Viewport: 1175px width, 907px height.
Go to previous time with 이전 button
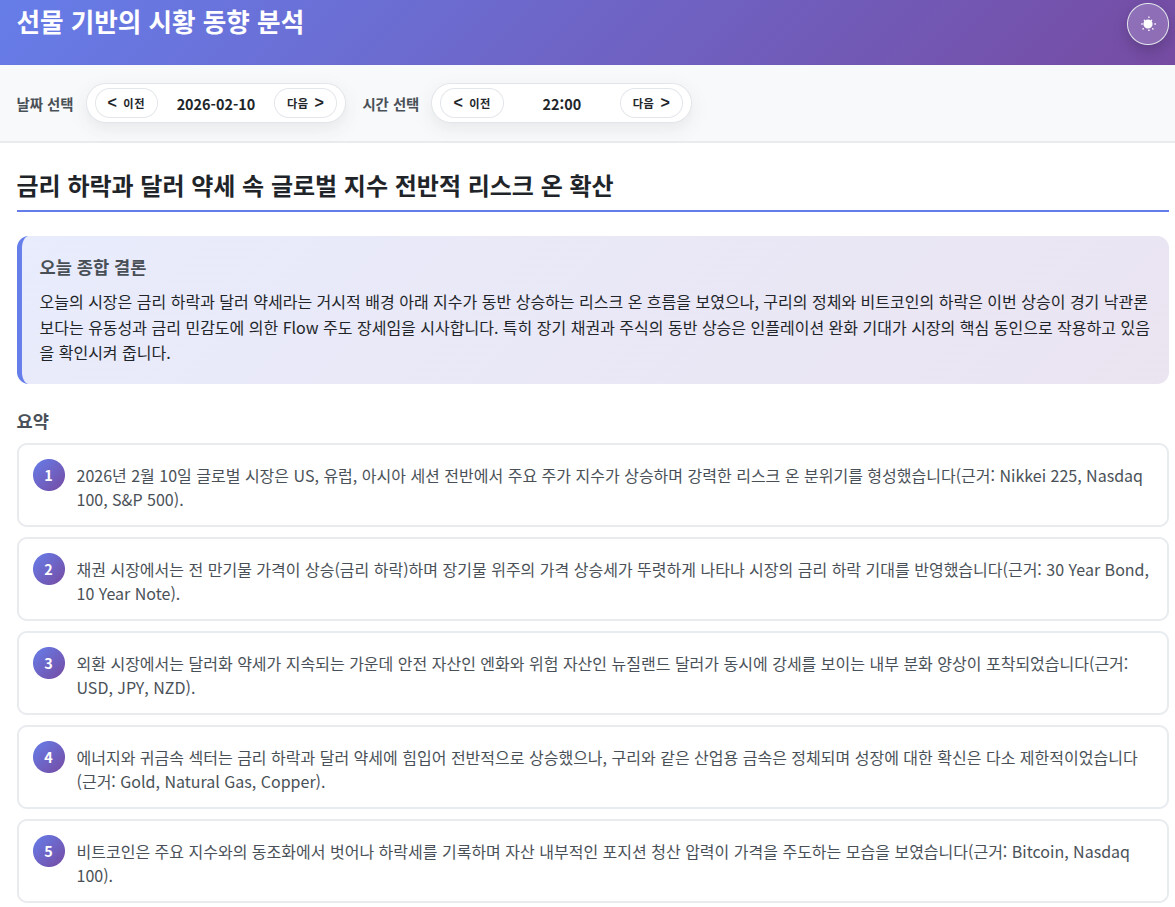[472, 103]
